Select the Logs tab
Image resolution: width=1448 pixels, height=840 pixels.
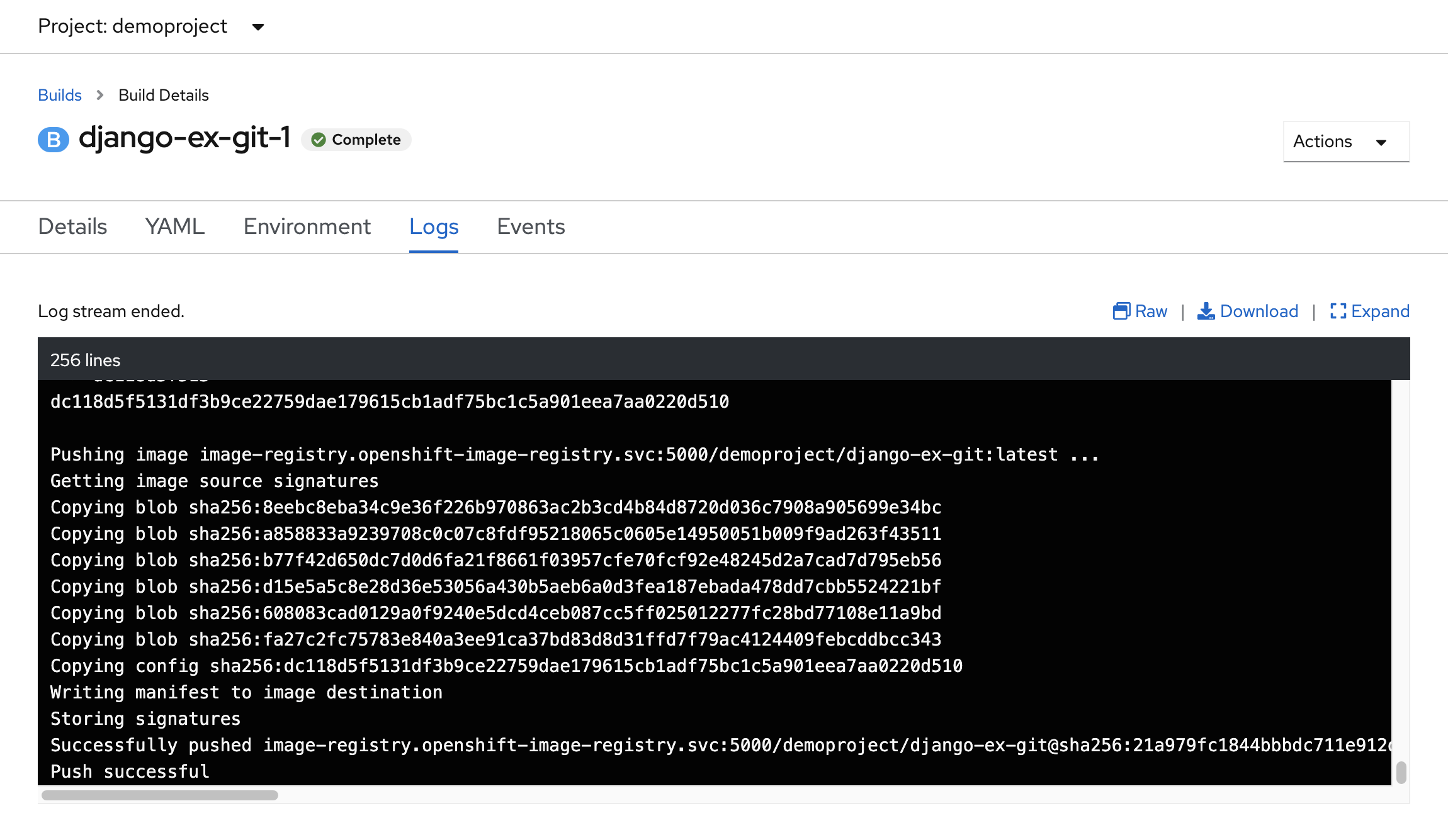(x=434, y=226)
